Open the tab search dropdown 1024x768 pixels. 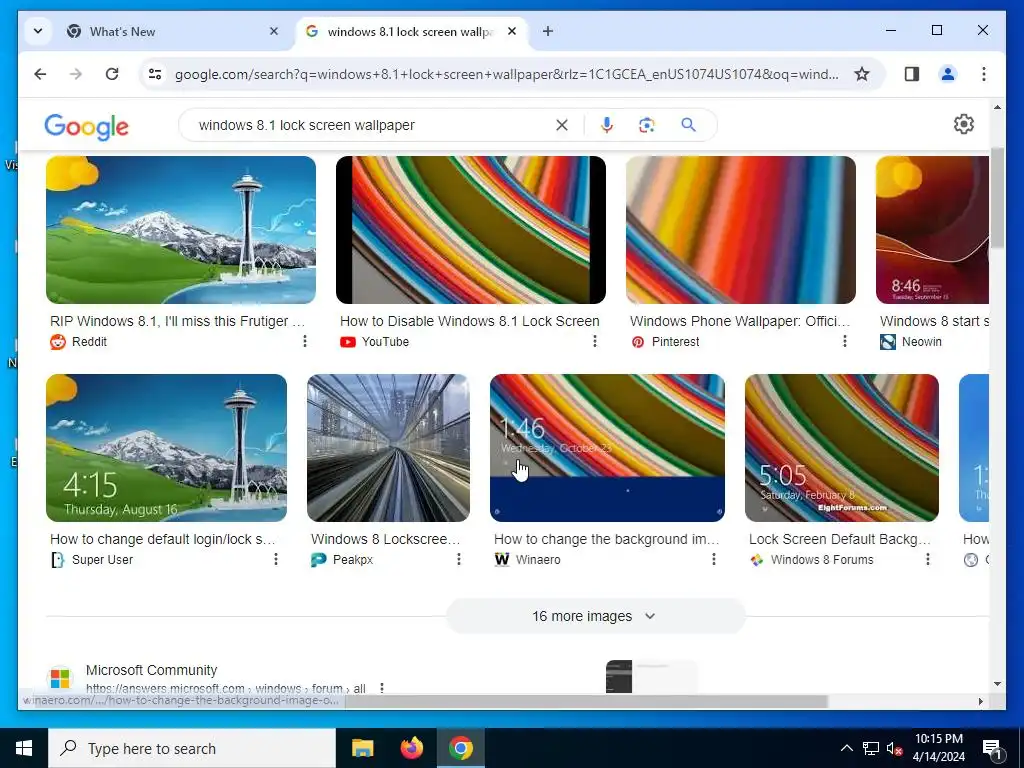38,31
